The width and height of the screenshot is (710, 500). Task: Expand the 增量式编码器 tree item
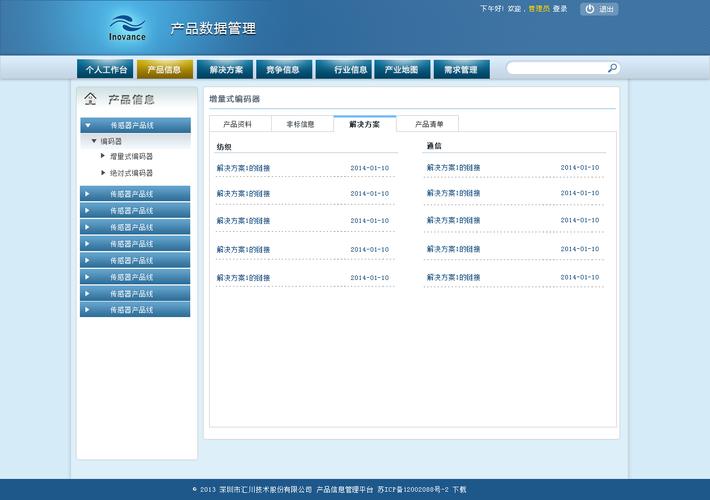tap(102, 156)
